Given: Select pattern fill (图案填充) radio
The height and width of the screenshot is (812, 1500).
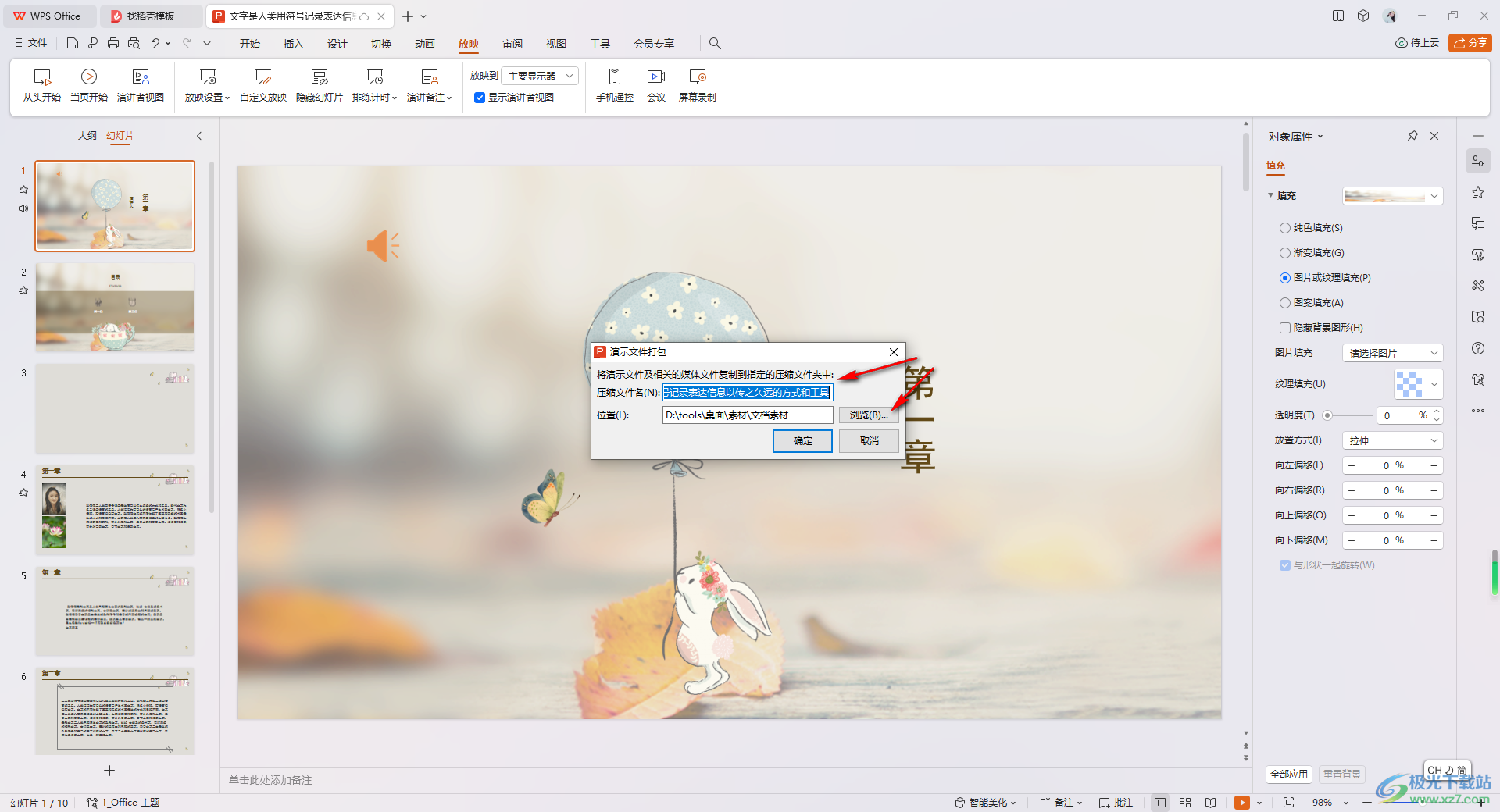Looking at the screenshot, I should click(1285, 303).
